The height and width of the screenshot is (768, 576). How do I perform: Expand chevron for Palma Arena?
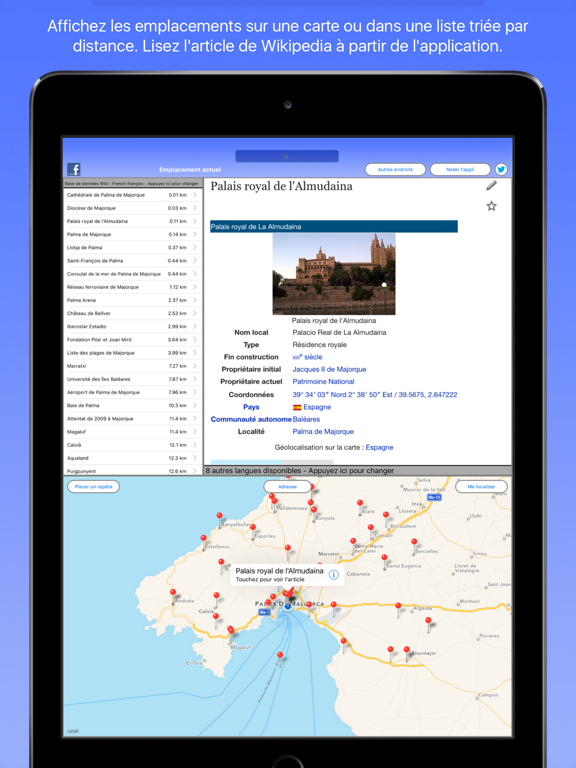tap(194, 300)
